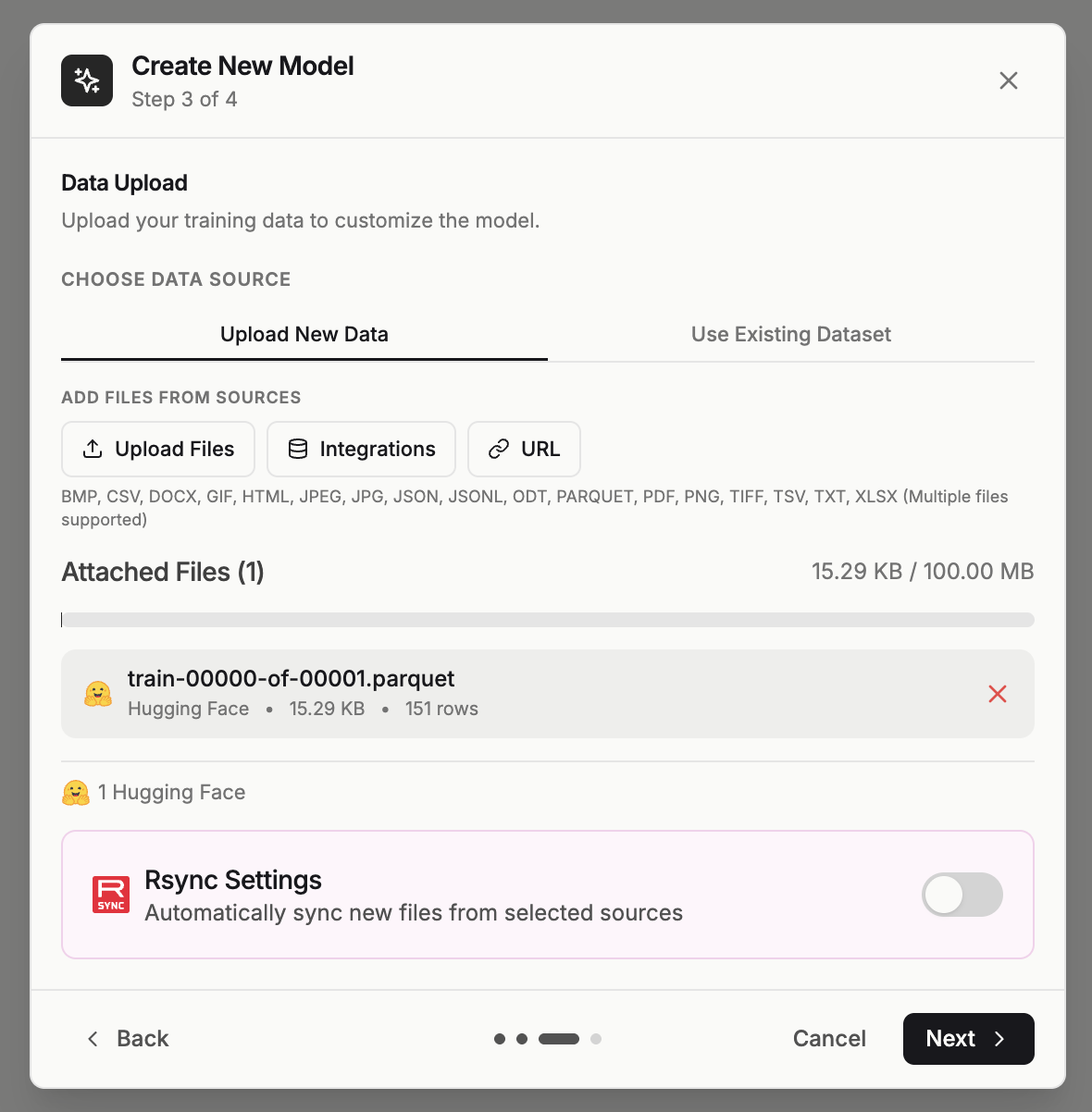
Task: Click Hugging Face emoji on parquet file row
Action: pos(98,694)
